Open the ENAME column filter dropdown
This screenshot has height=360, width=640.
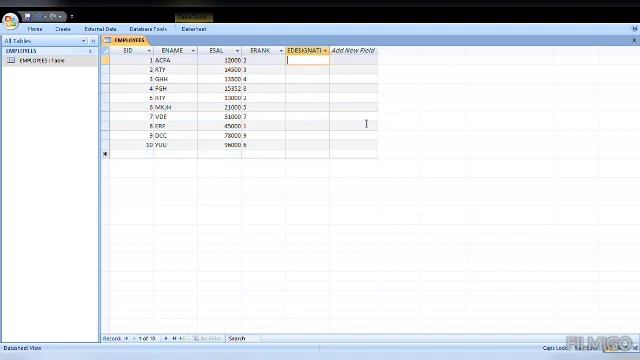tap(193, 51)
